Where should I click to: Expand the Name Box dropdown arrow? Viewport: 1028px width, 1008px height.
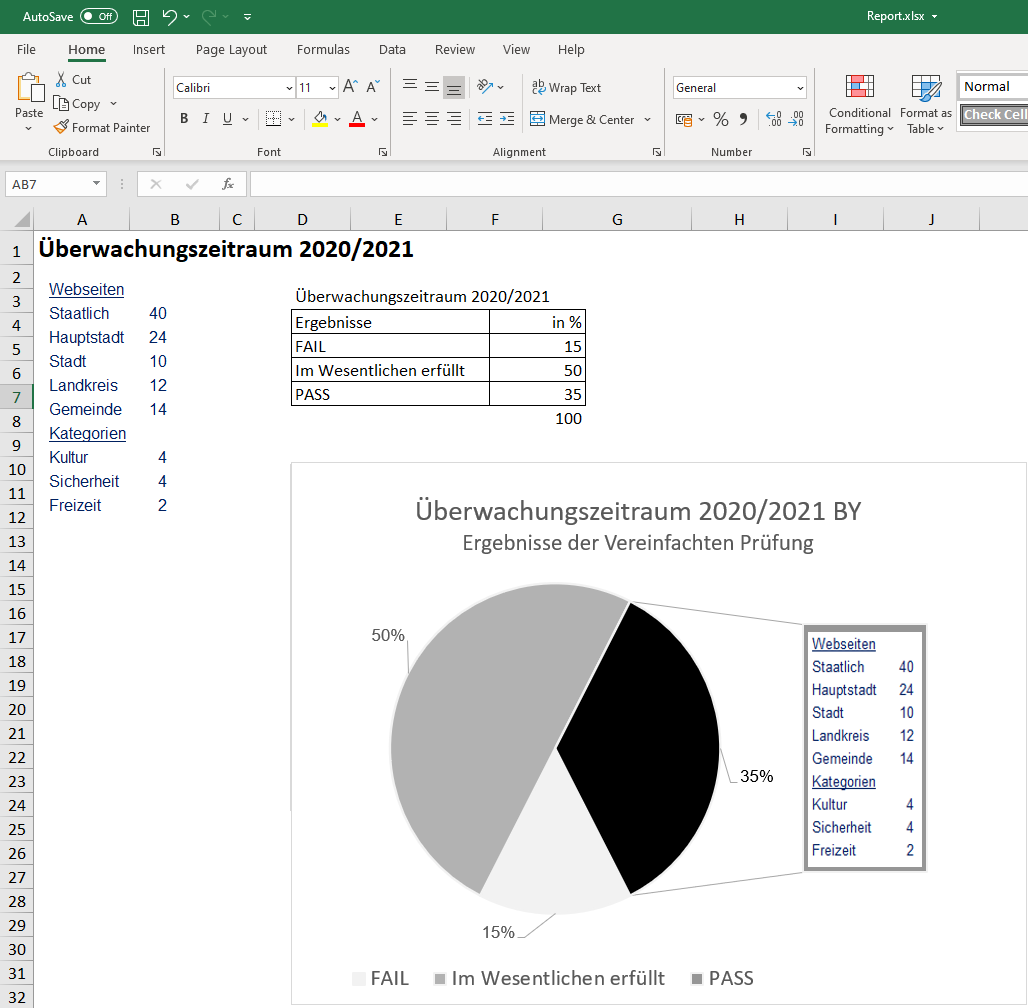96,184
